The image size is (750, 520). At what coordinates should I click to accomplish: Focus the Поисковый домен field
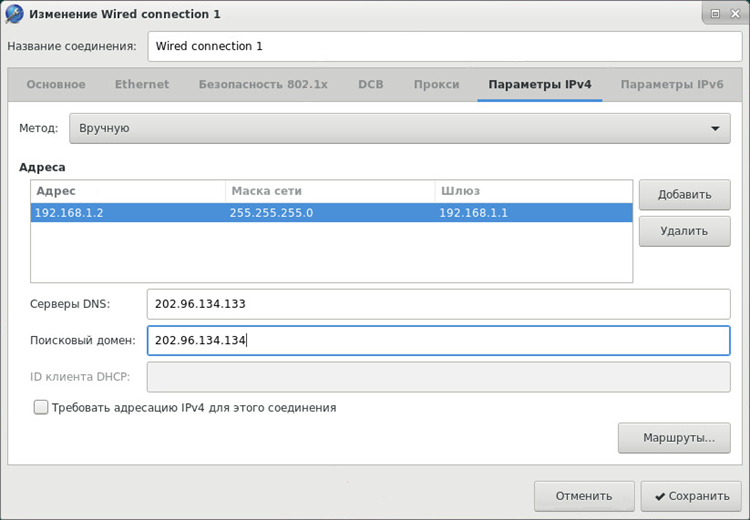point(438,340)
